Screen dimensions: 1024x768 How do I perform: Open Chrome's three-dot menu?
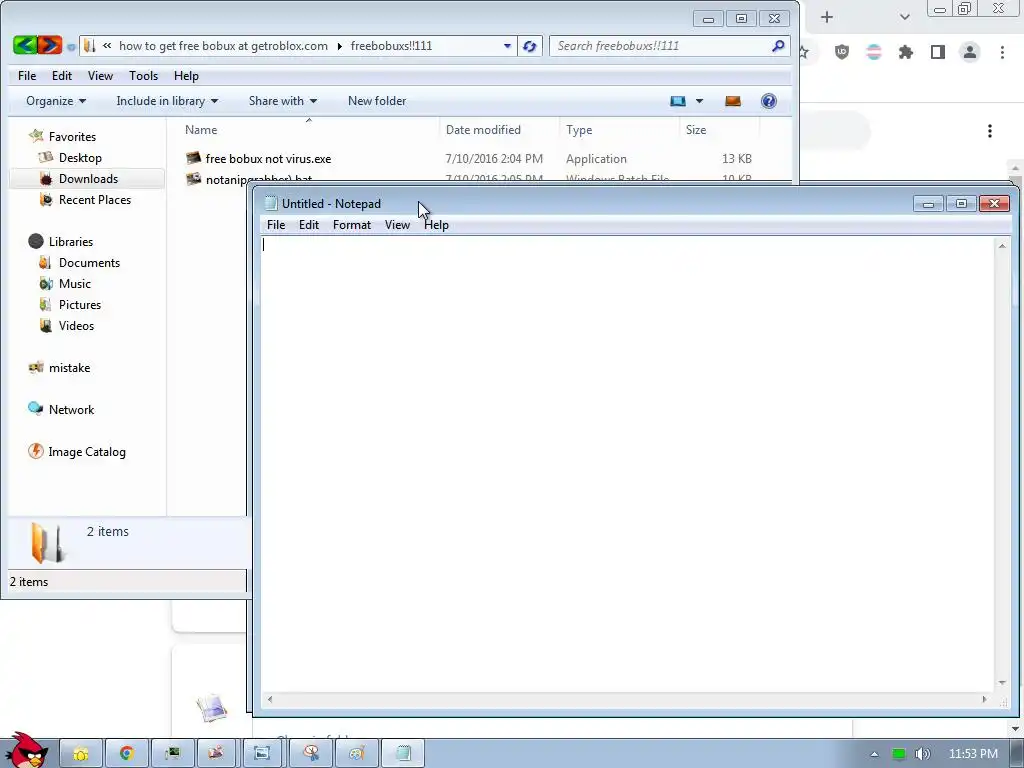[x=1002, y=52]
